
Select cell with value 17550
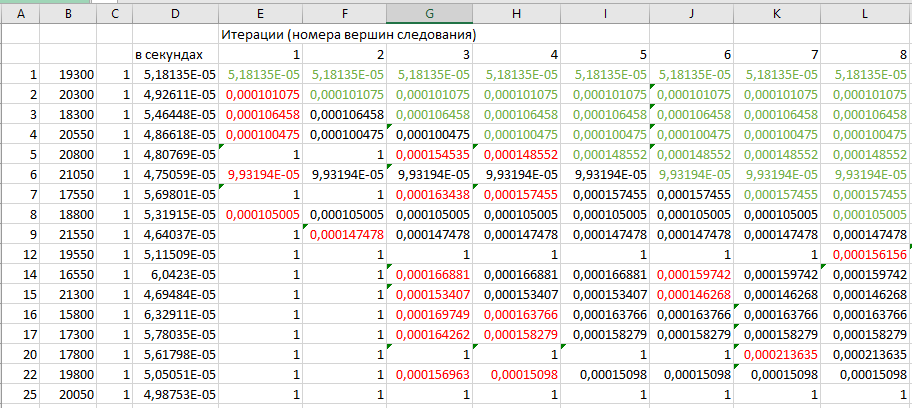[x=69, y=194]
